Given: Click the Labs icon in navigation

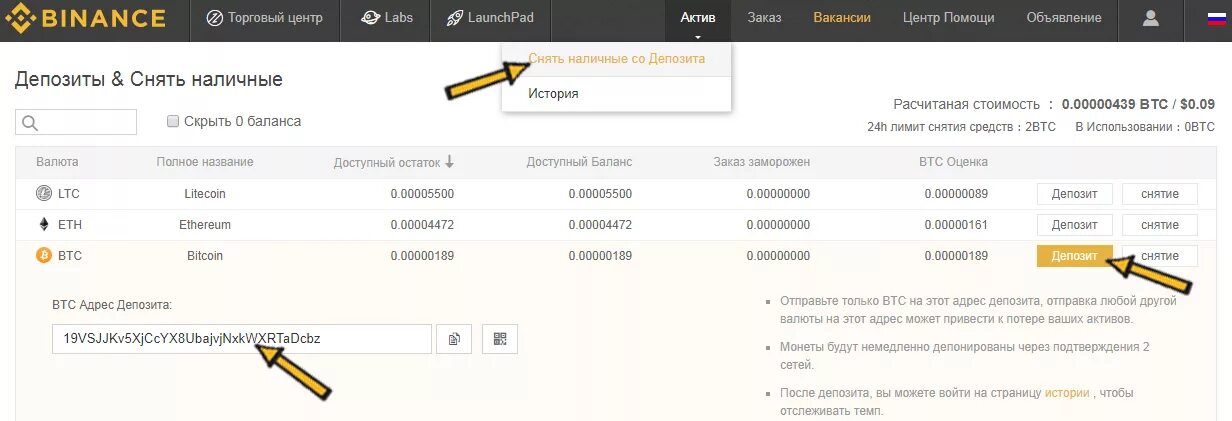Looking at the screenshot, I should [x=371, y=18].
